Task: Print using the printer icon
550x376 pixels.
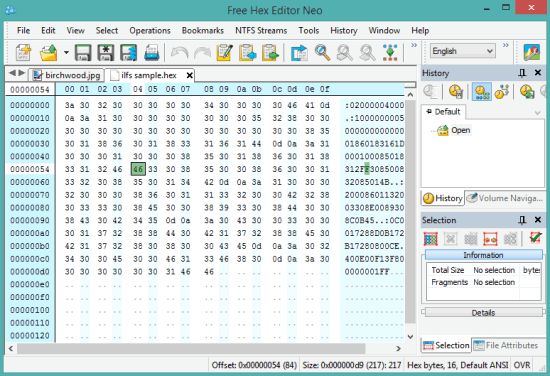Action: click(x=152, y=52)
